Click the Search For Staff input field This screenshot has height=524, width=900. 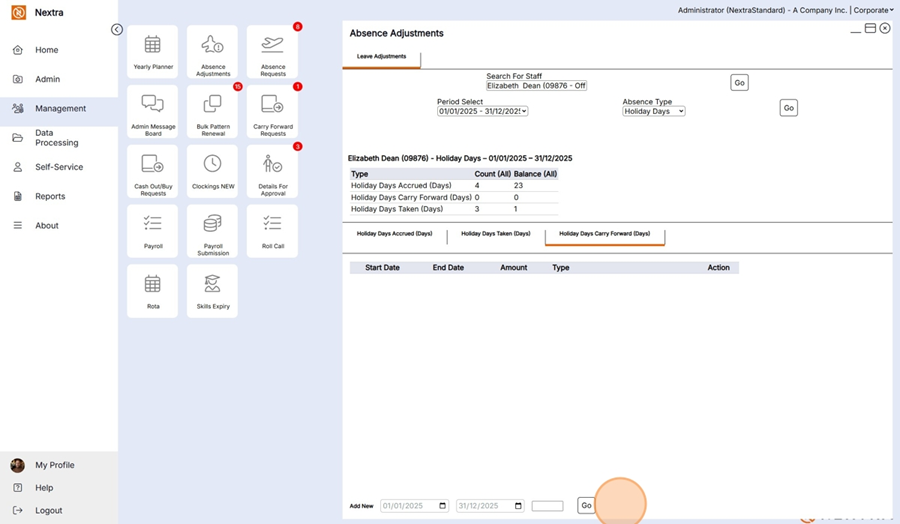[536, 86]
